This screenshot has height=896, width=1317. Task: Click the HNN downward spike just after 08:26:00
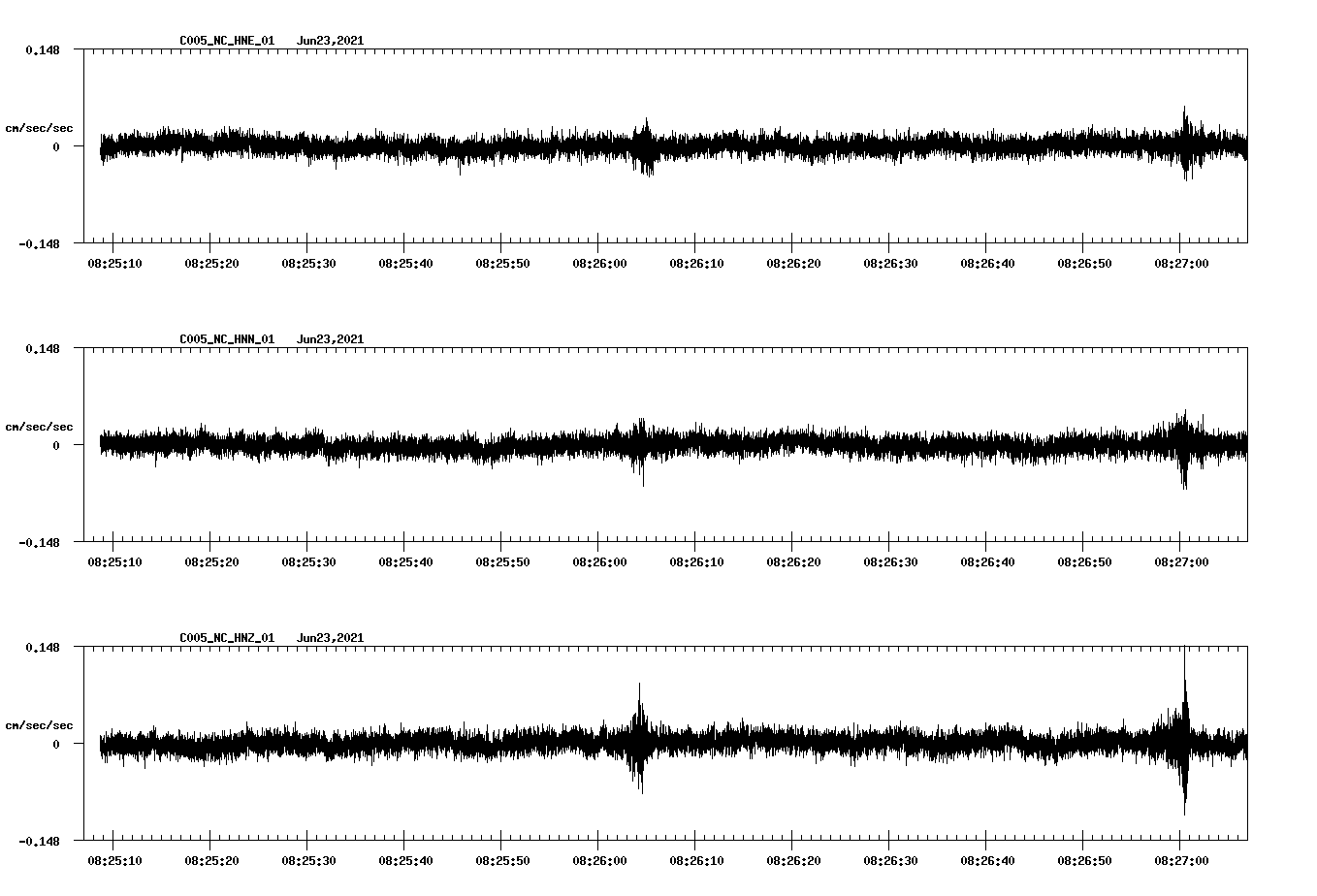[642, 470]
